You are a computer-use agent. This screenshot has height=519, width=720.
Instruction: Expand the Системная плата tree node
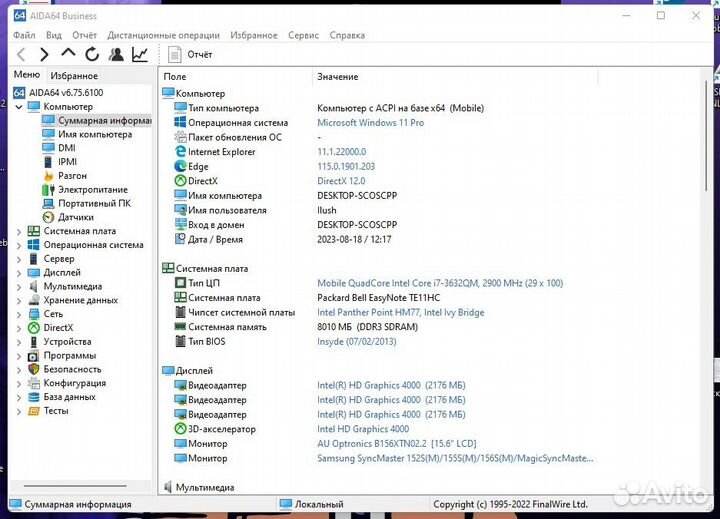(19, 231)
